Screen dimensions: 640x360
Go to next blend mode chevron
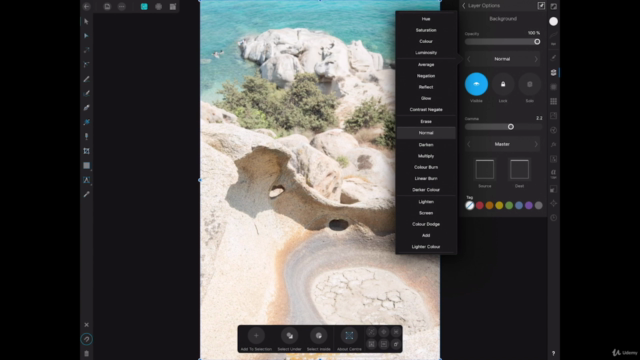point(536,59)
